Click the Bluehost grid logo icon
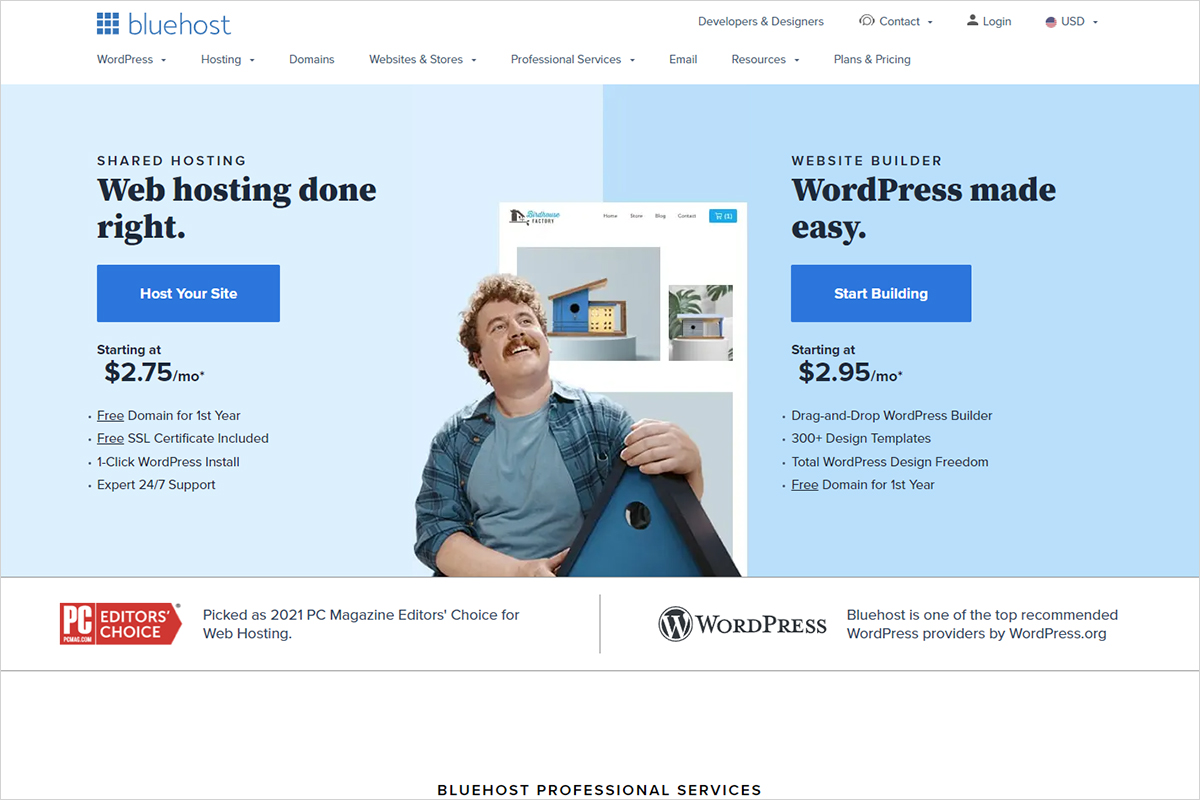The image size is (1200, 800). 108,24
